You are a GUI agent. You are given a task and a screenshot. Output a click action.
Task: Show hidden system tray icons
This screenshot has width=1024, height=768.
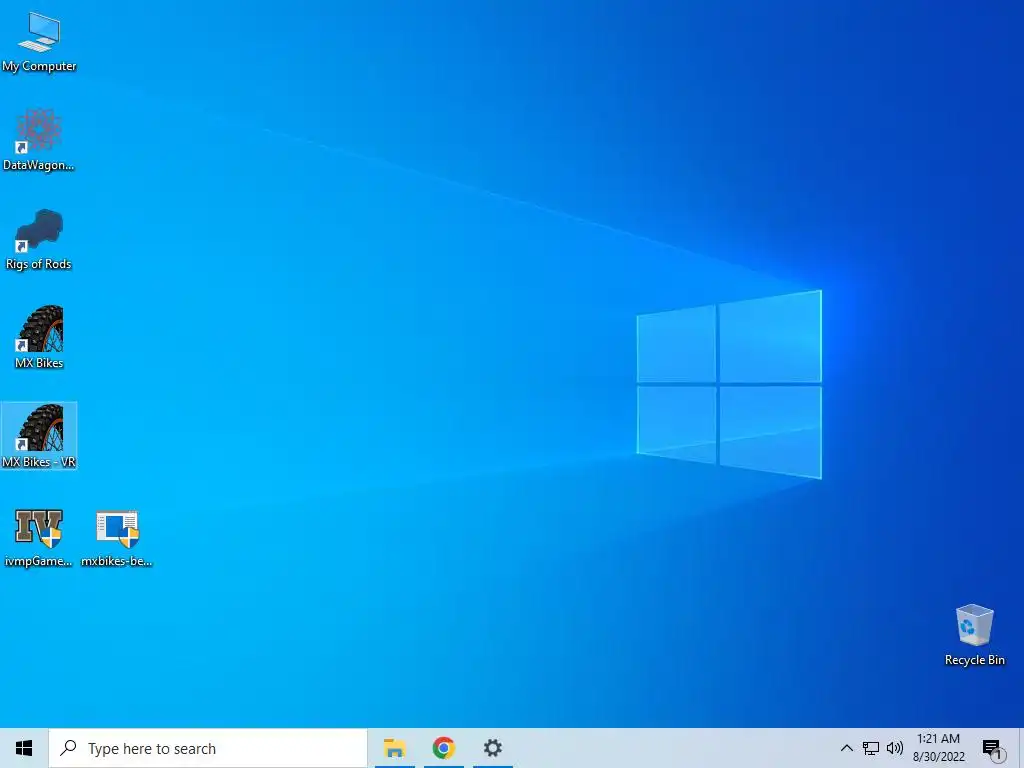pos(846,748)
